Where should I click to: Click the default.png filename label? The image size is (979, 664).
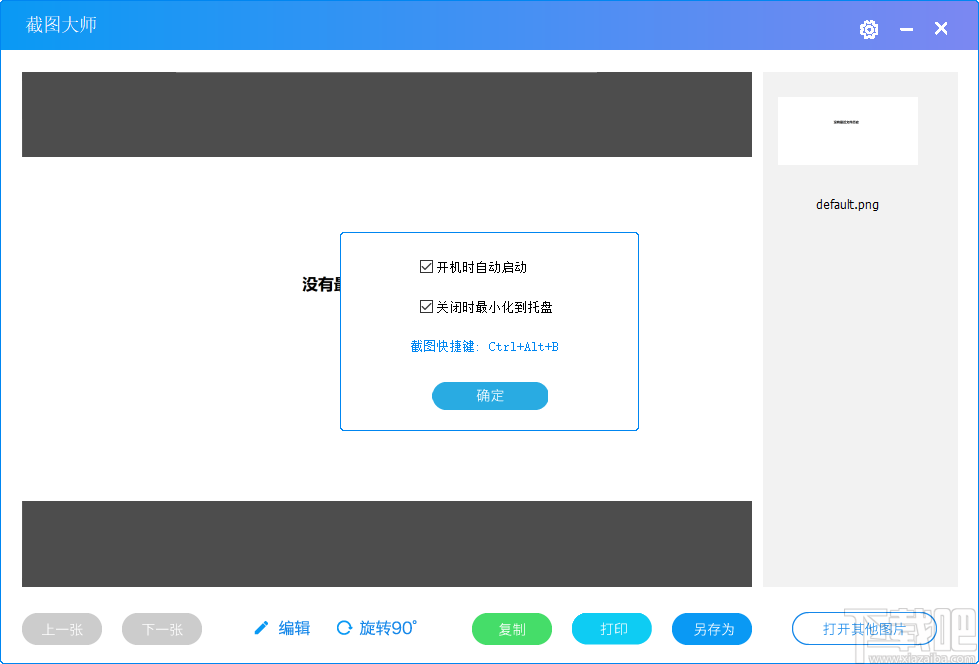pyautogui.click(x=847, y=204)
